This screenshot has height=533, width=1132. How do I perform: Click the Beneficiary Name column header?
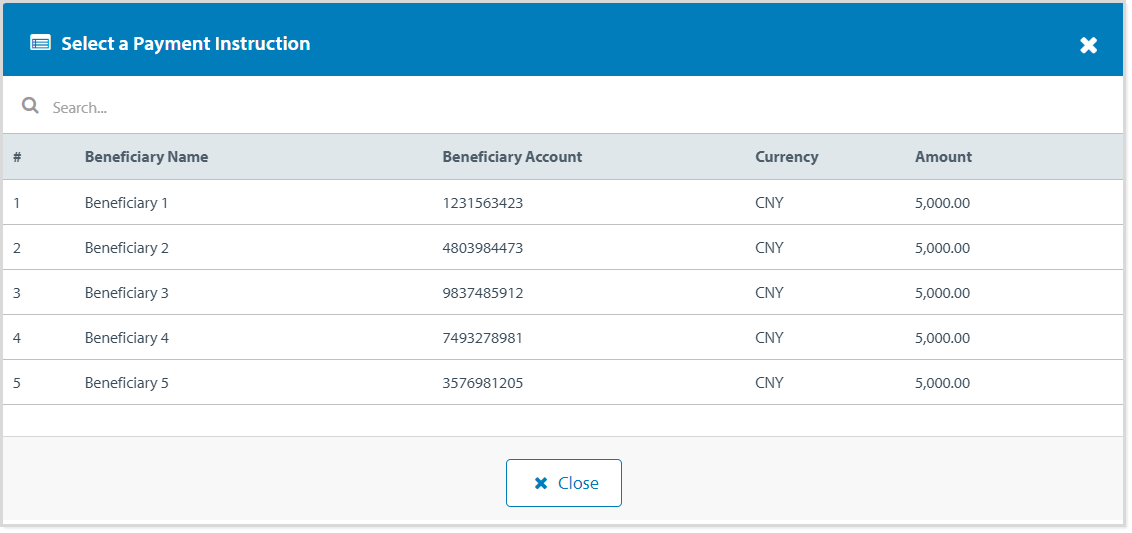click(x=146, y=157)
